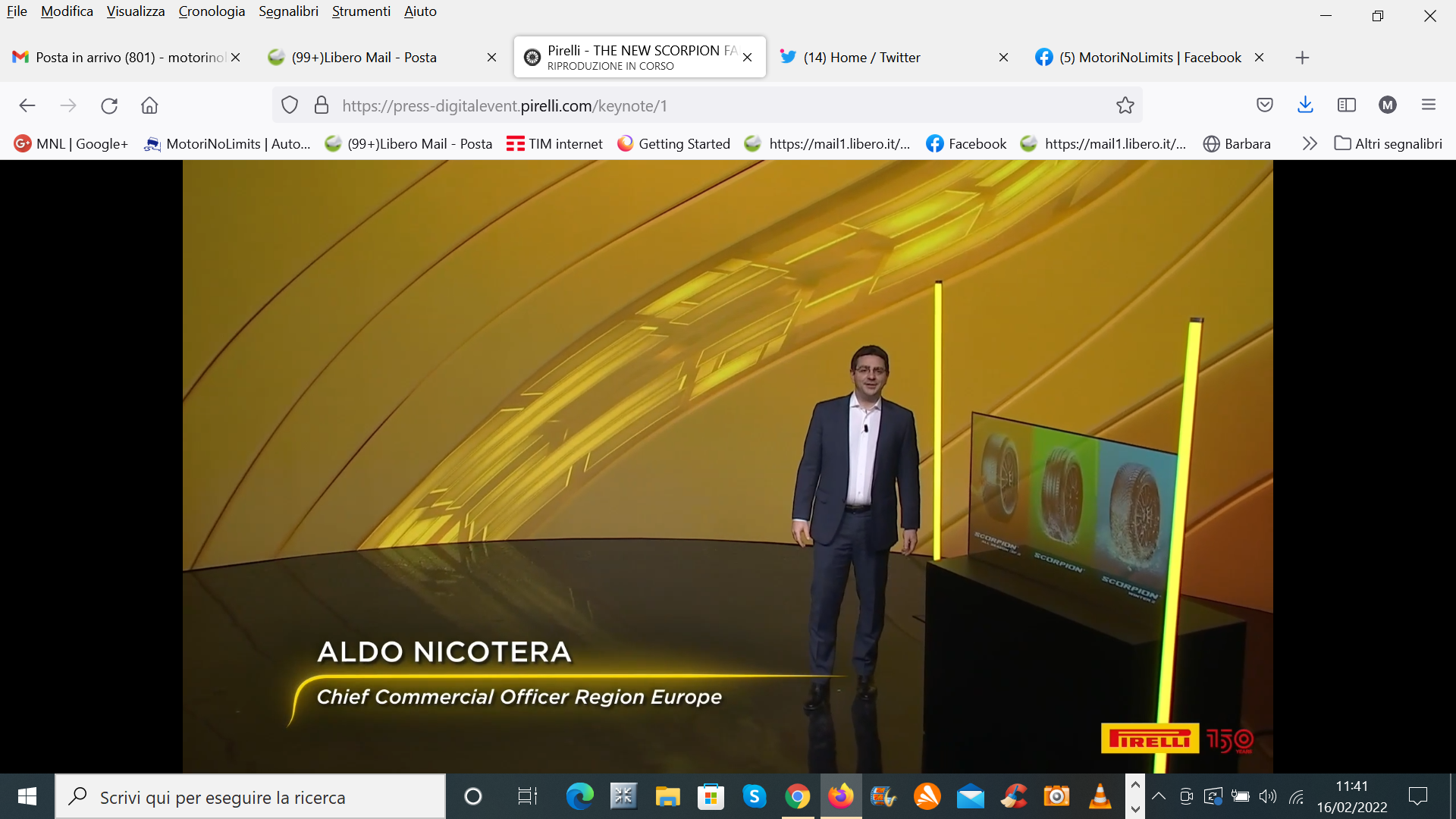Open the Altri segnalibri folder
Viewport: 1456px width, 819px height.
1388,144
